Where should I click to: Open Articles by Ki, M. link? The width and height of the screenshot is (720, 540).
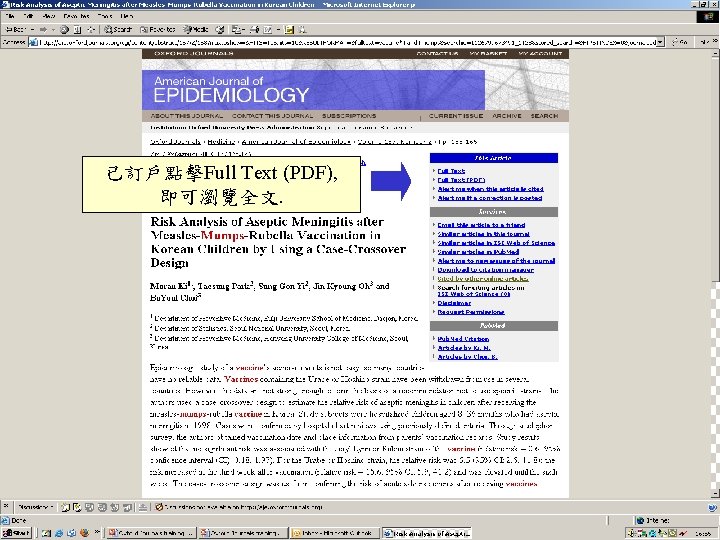tap(464, 348)
